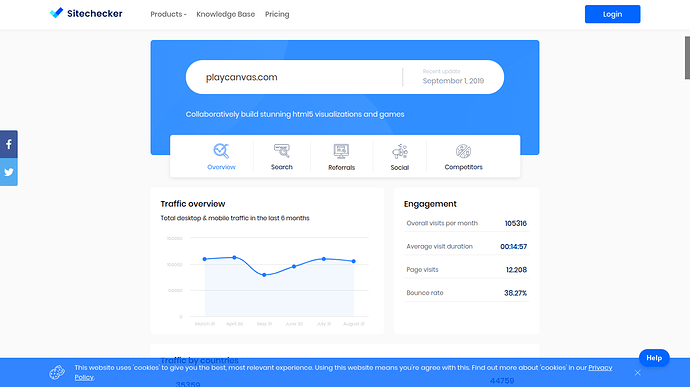
Task: Select the Search tab icon
Action: pos(282,151)
